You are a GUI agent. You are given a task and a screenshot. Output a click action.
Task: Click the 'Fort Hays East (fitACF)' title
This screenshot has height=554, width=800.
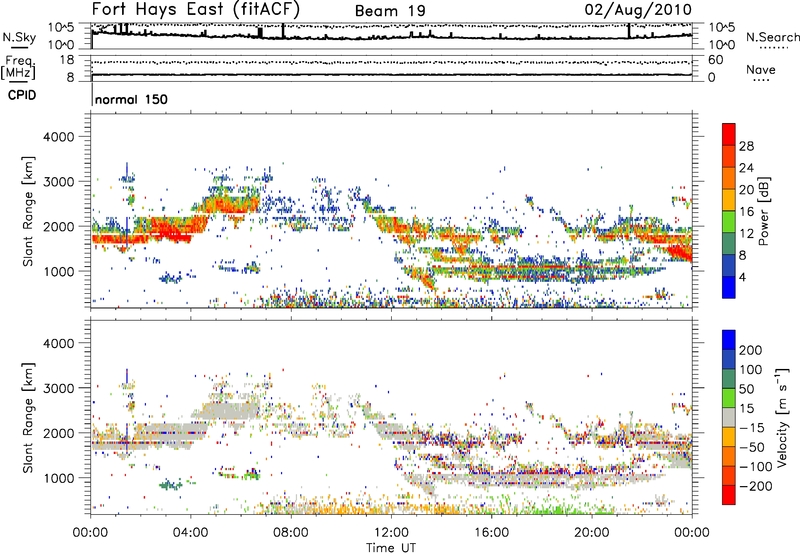pos(196,9)
